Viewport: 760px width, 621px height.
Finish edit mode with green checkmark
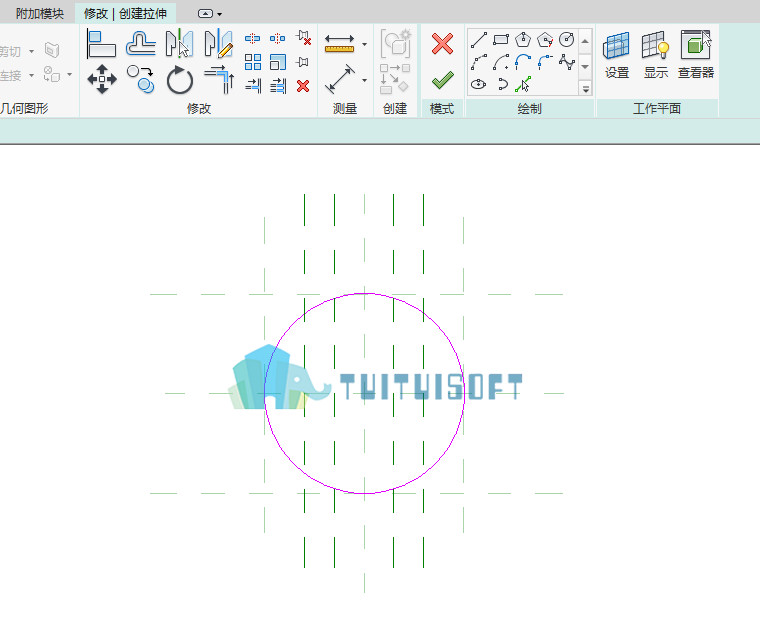(x=442, y=80)
